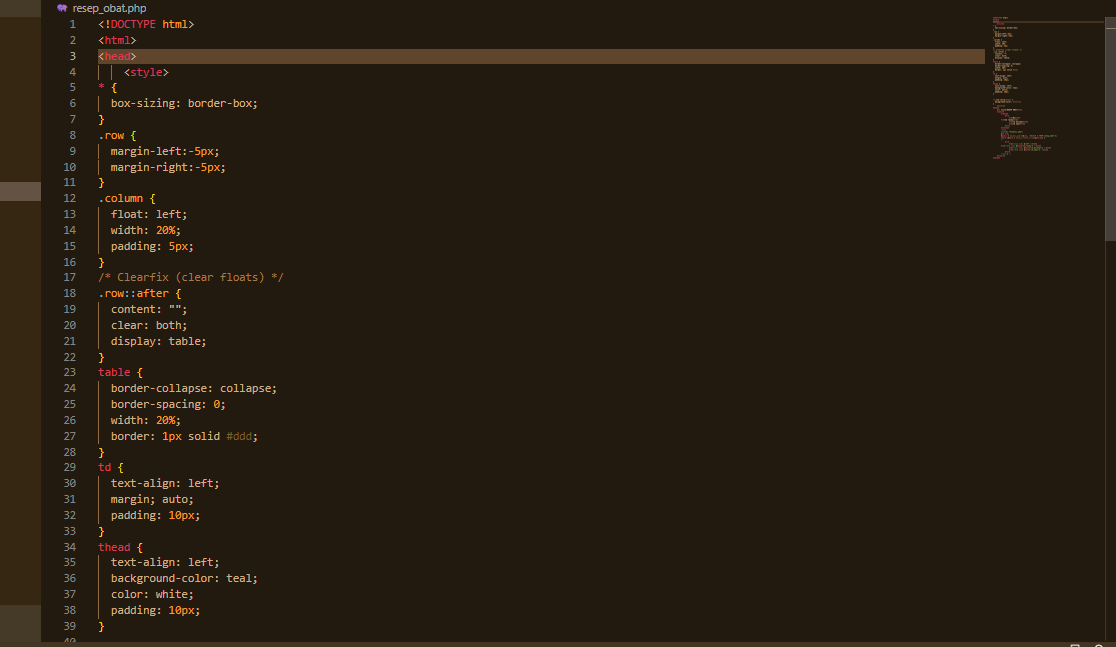
Task: Click the closing brace on line 39
Action: pyautogui.click(x=101, y=626)
